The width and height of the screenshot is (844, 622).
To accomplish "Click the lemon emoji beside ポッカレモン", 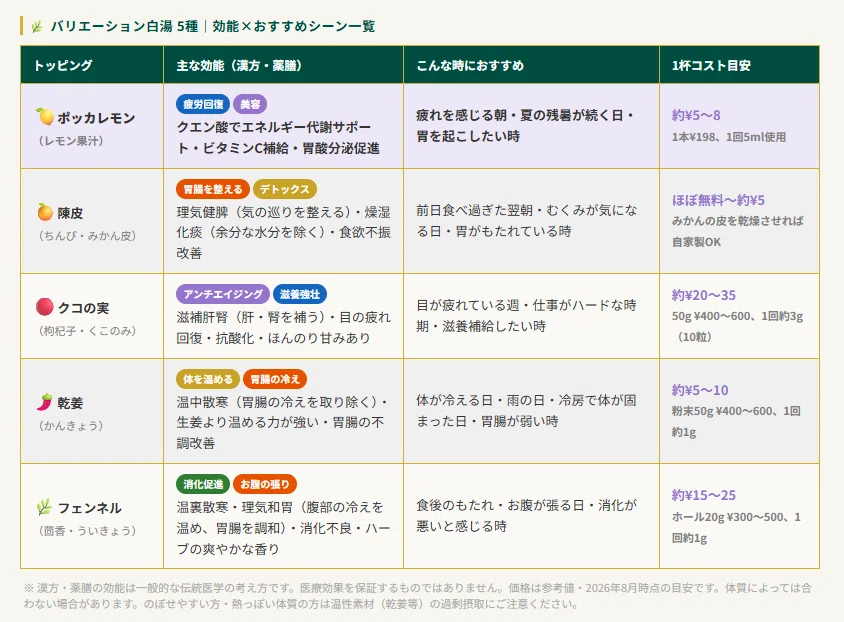I will (x=45, y=116).
